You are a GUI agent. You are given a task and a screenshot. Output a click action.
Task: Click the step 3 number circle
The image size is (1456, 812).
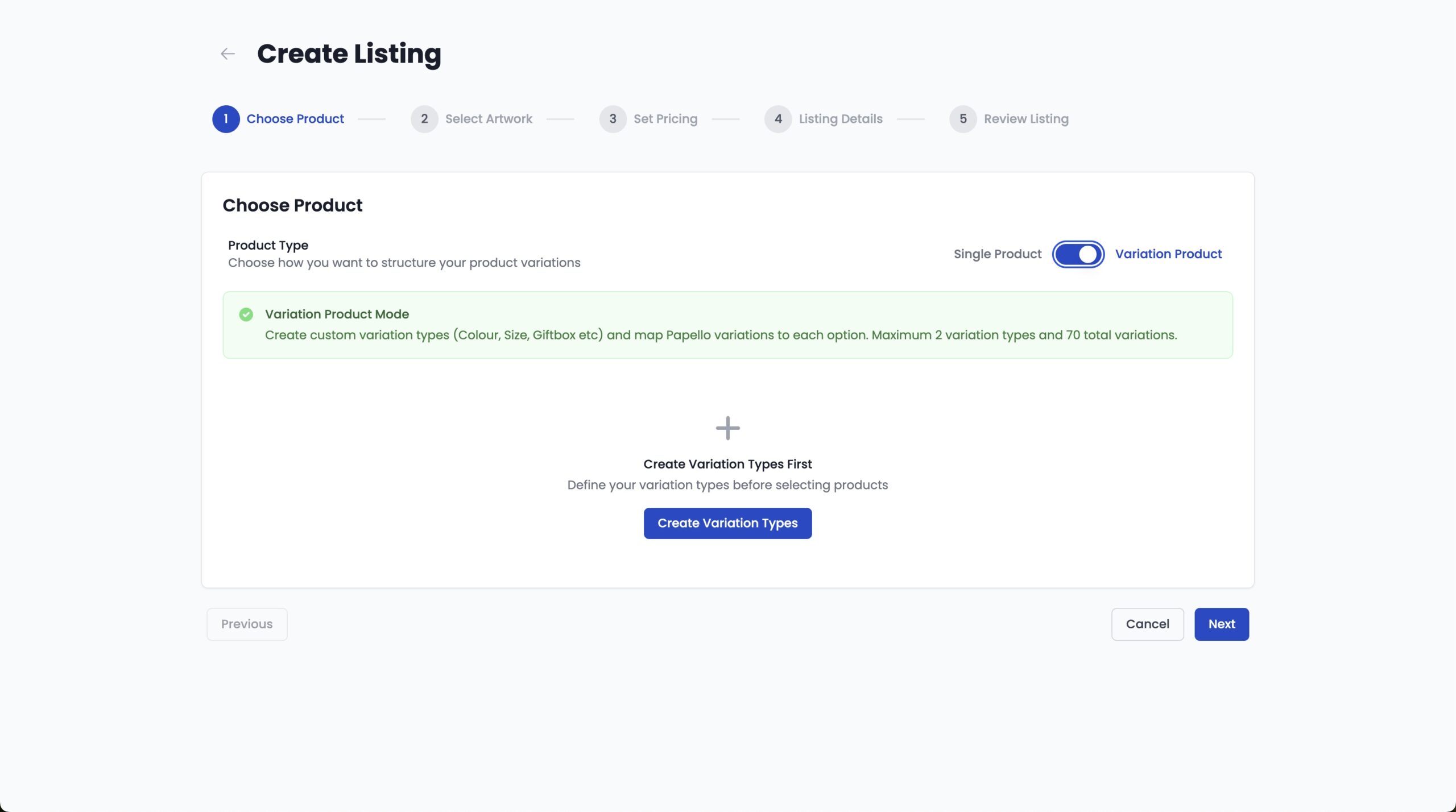[x=613, y=119]
